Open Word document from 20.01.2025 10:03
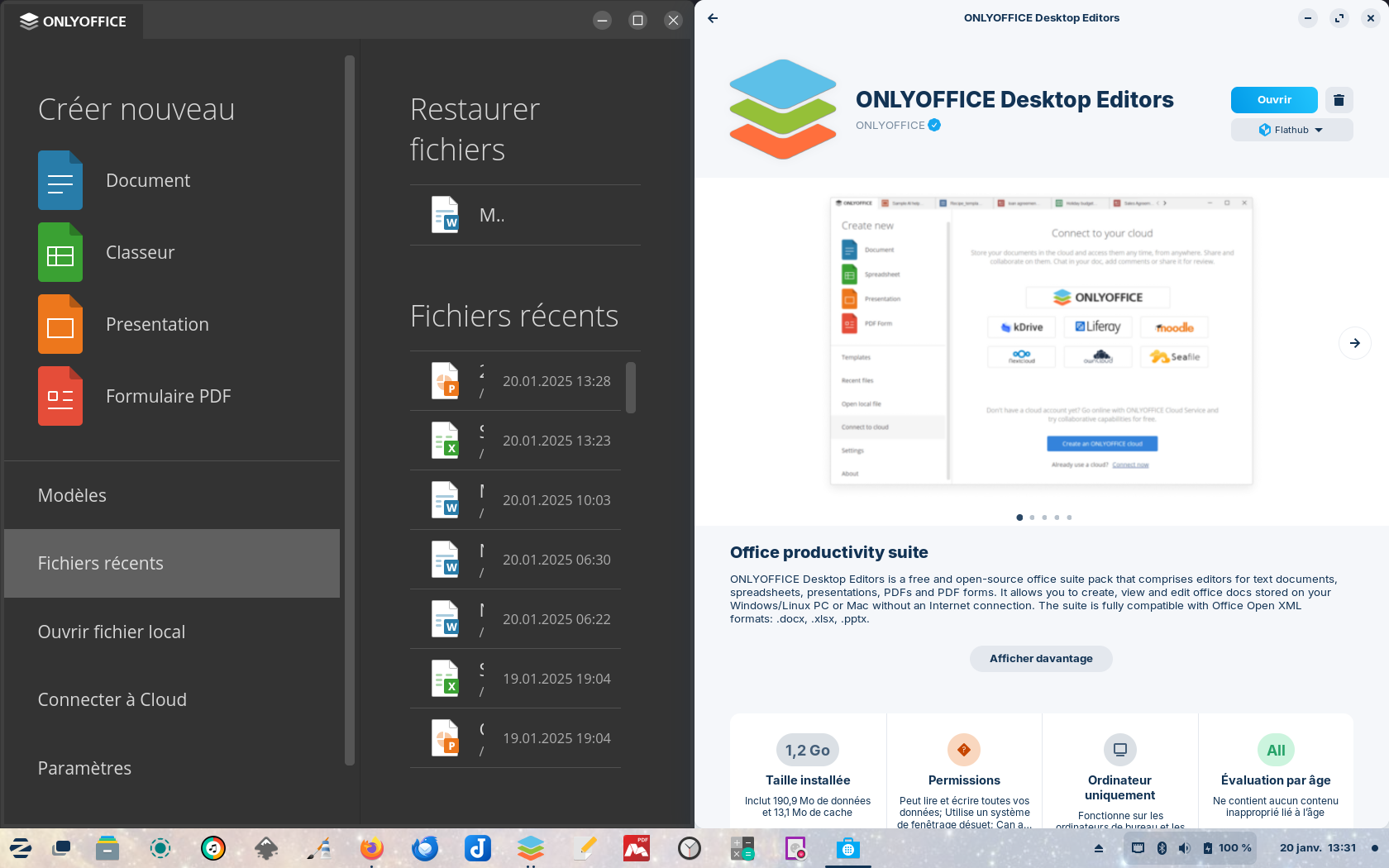 [x=515, y=500]
